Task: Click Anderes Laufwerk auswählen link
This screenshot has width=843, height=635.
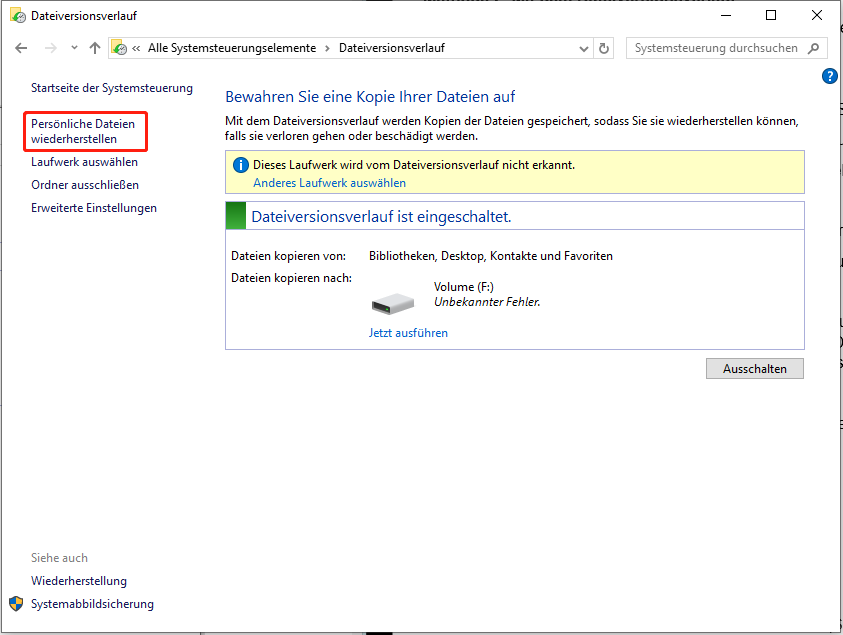Action: [330, 183]
